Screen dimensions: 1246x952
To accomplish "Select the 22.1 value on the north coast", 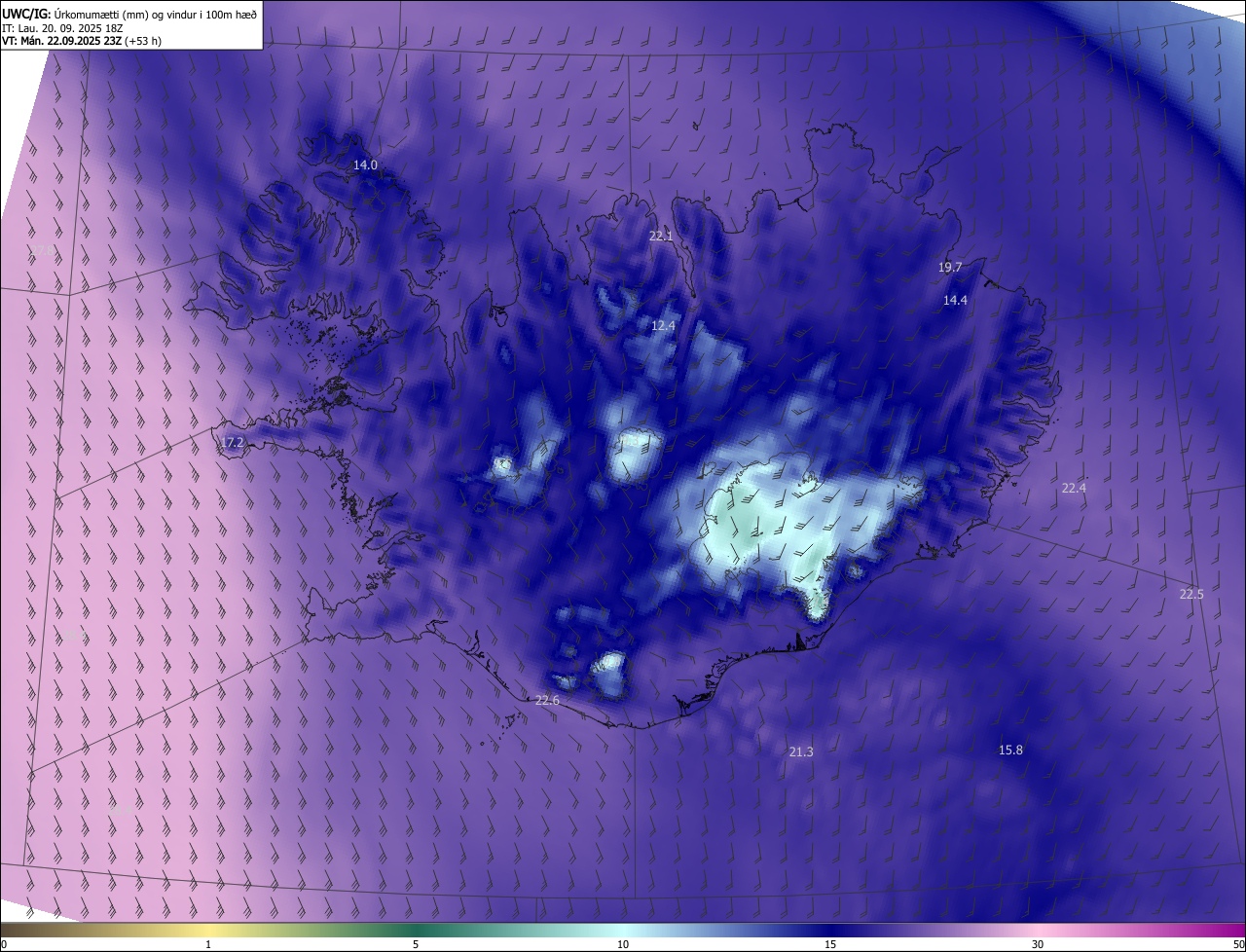I will click(x=661, y=237).
